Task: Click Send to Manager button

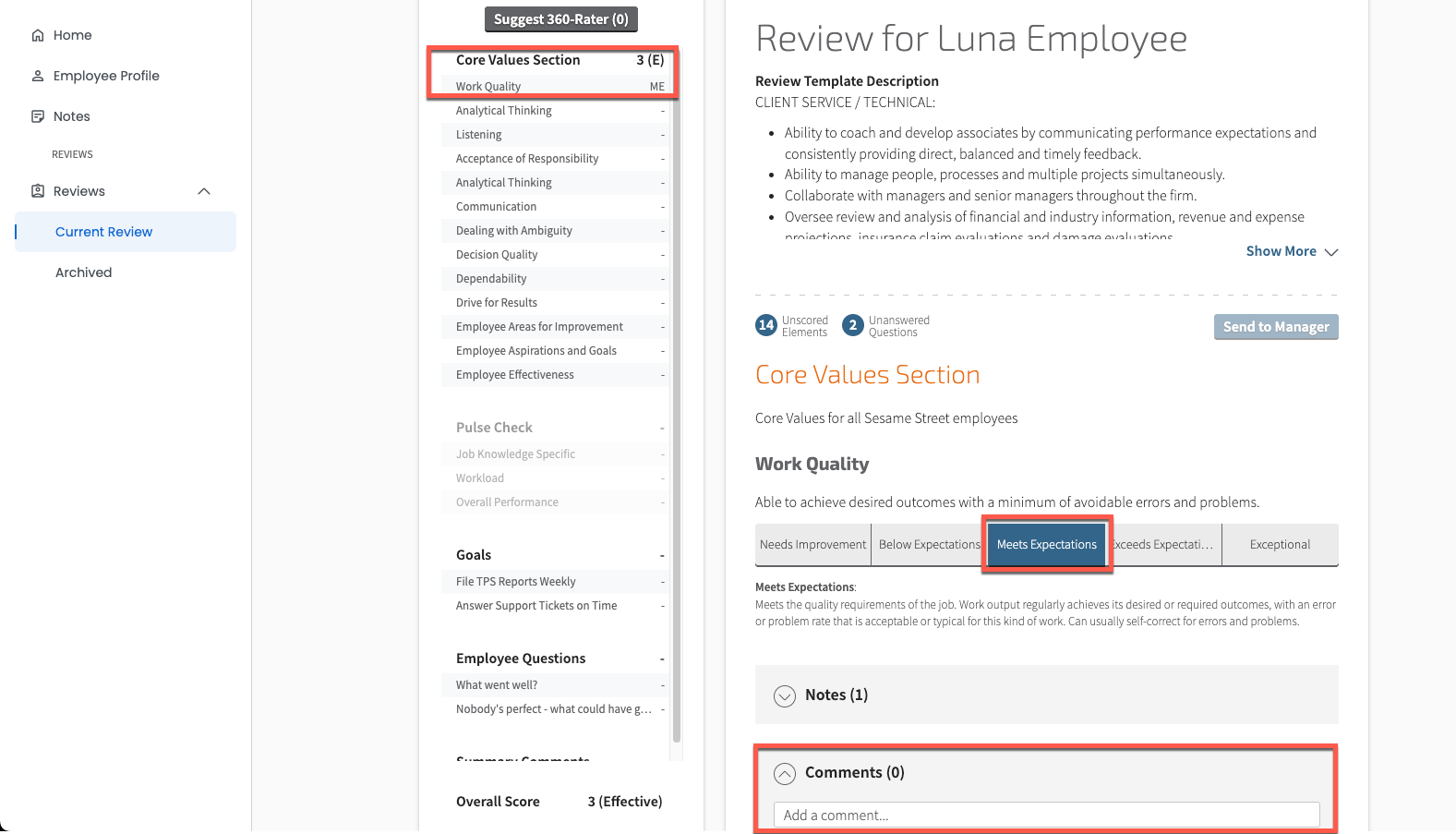Action: [x=1276, y=327]
